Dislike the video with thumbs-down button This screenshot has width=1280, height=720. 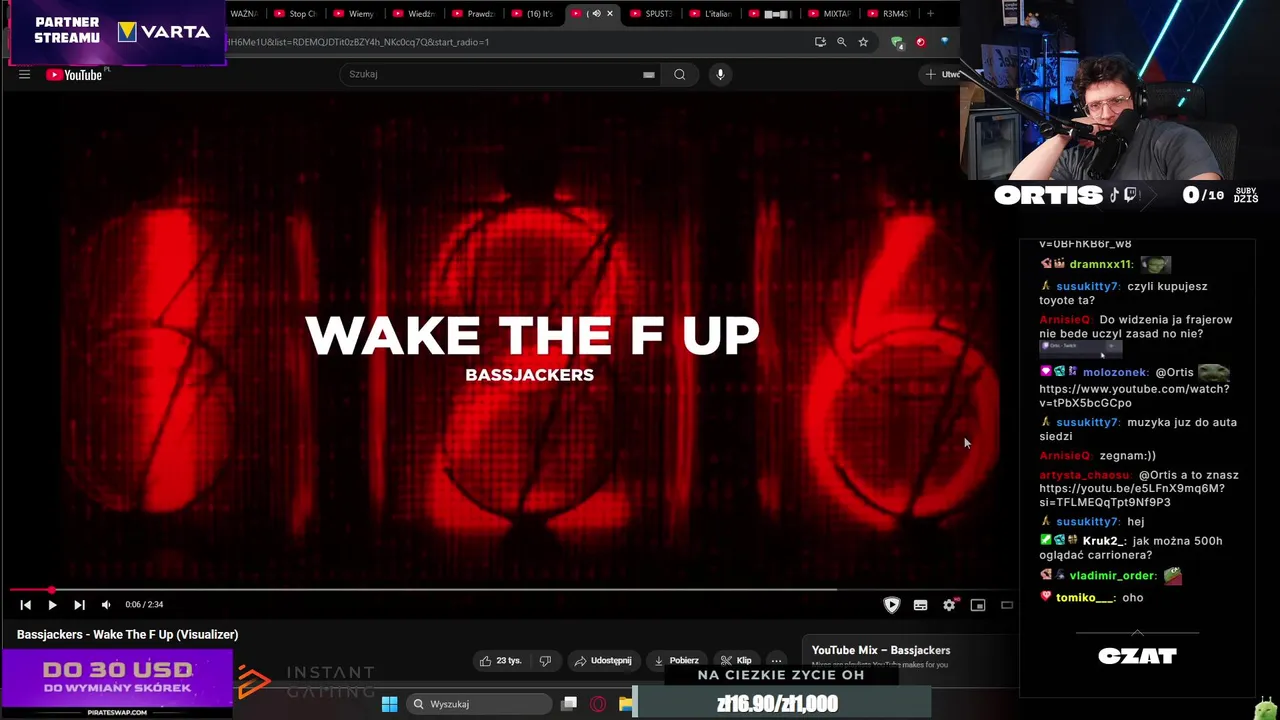(x=545, y=660)
